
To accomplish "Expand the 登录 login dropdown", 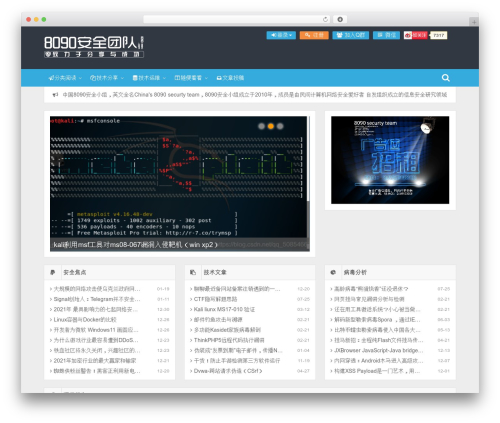I will click(281, 35).
